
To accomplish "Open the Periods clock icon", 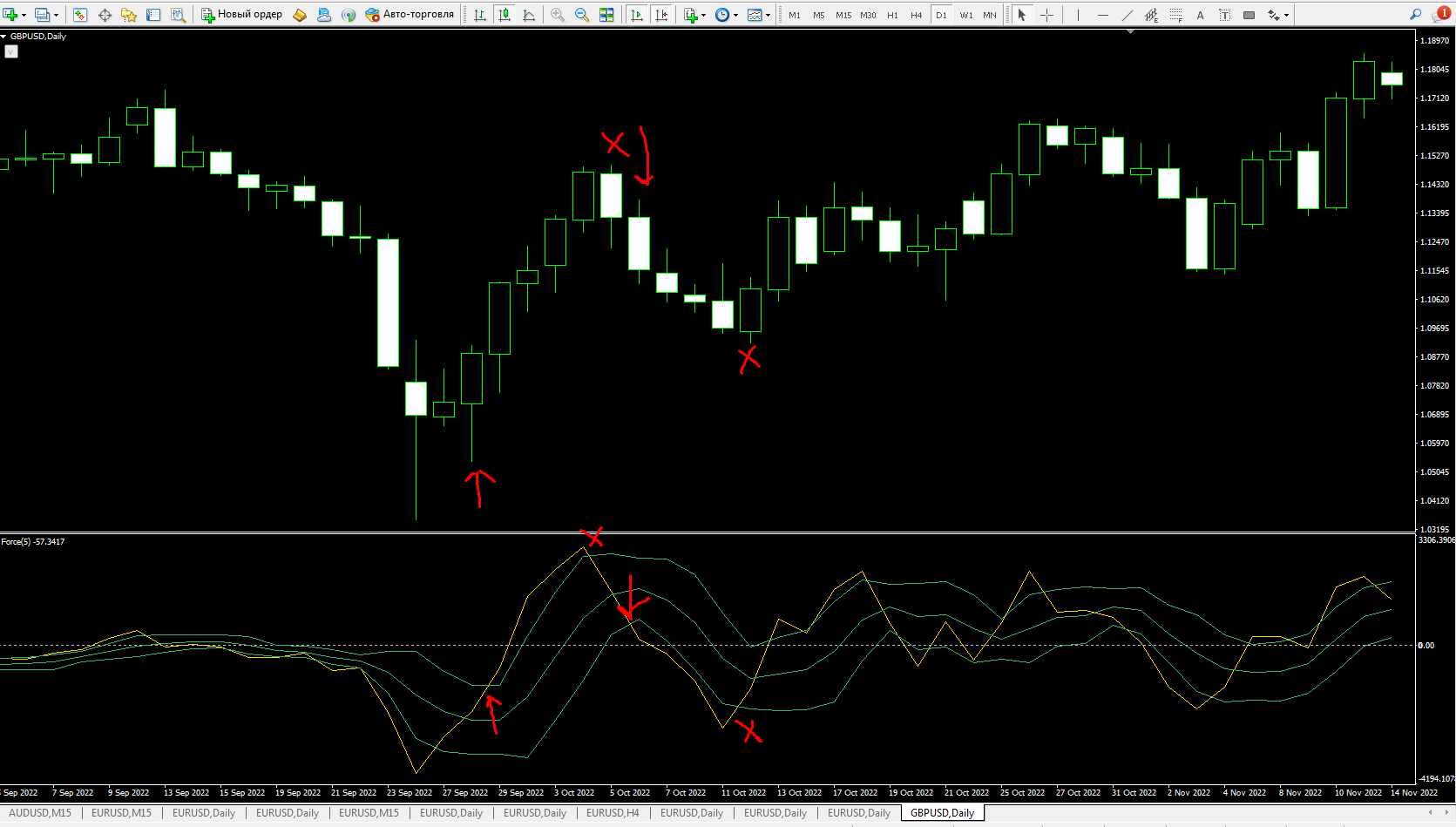I will coord(722,15).
